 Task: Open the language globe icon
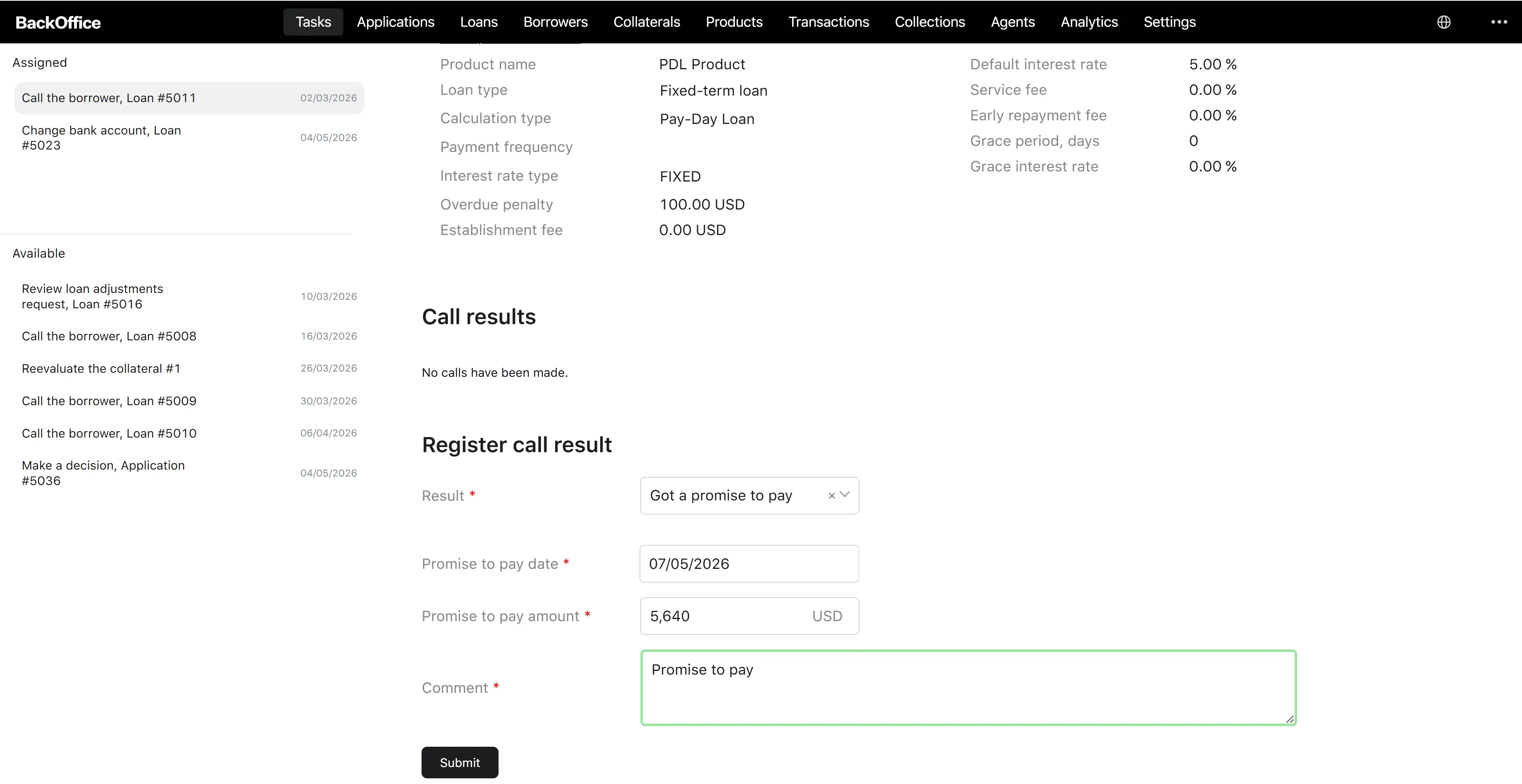(x=1443, y=22)
